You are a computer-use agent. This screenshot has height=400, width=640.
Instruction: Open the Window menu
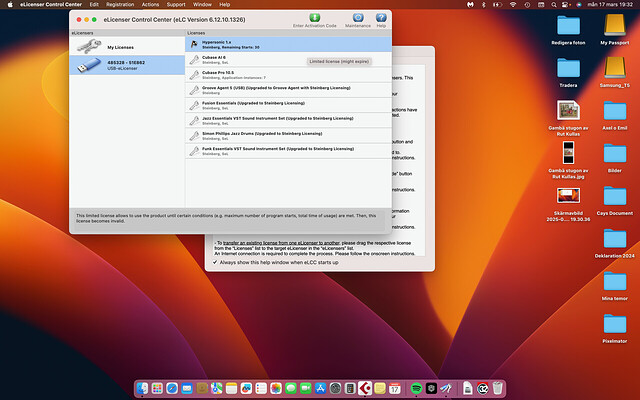pyautogui.click(x=202, y=4)
